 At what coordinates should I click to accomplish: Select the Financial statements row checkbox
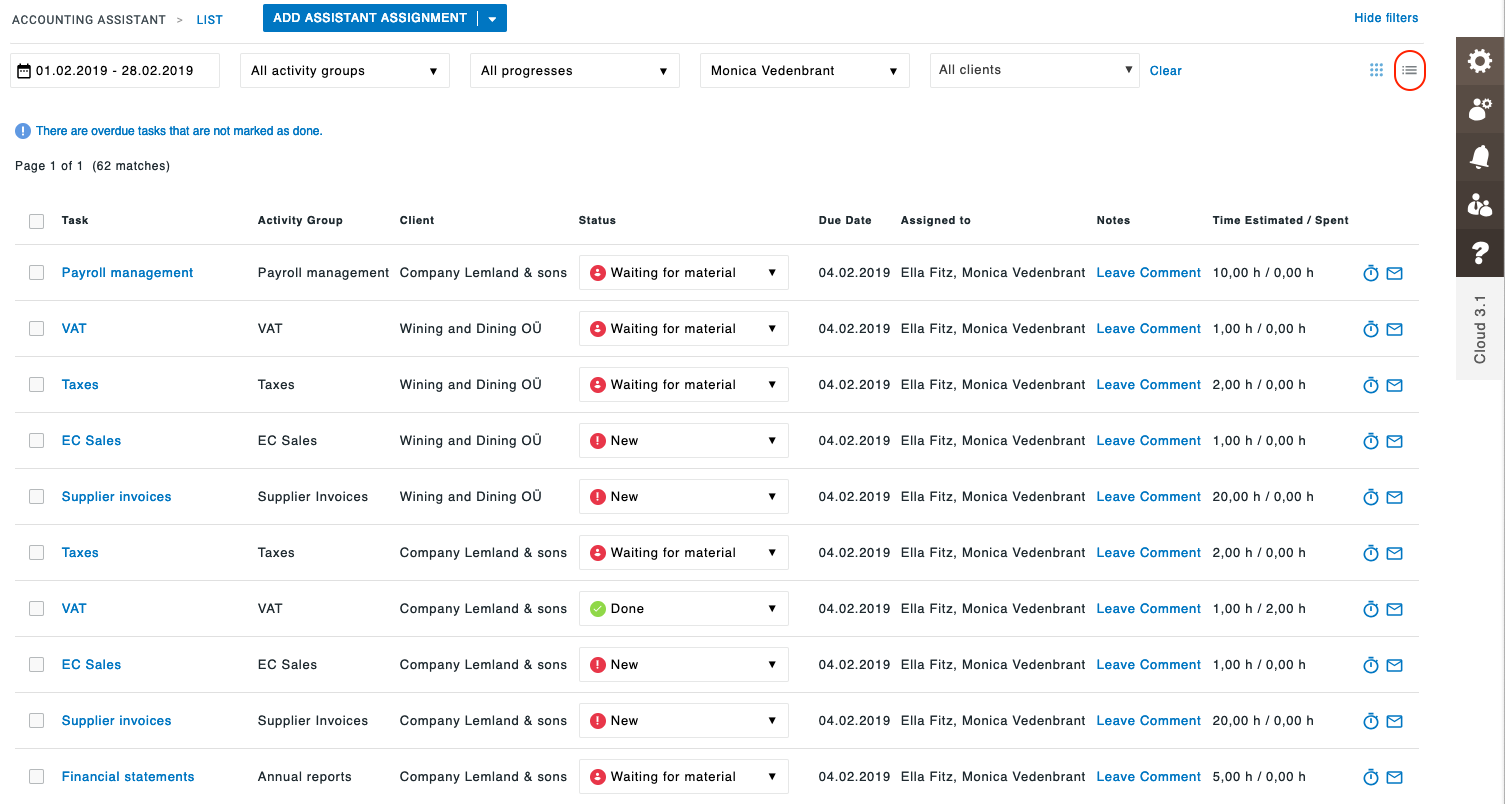[x=36, y=776]
